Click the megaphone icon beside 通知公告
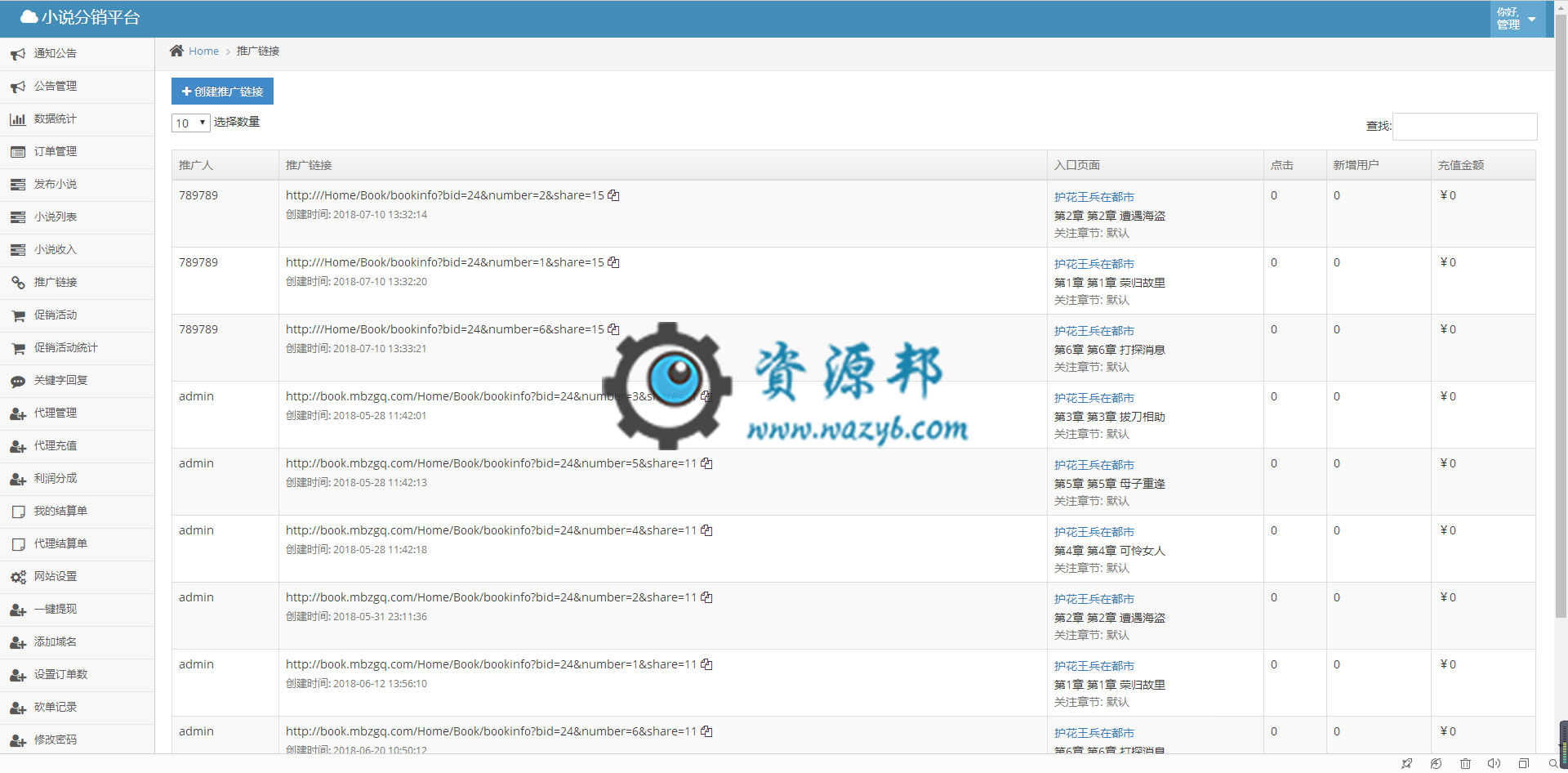Image resolution: width=1568 pixels, height=773 pixels. pyautogui.click(x=18, y=54)
